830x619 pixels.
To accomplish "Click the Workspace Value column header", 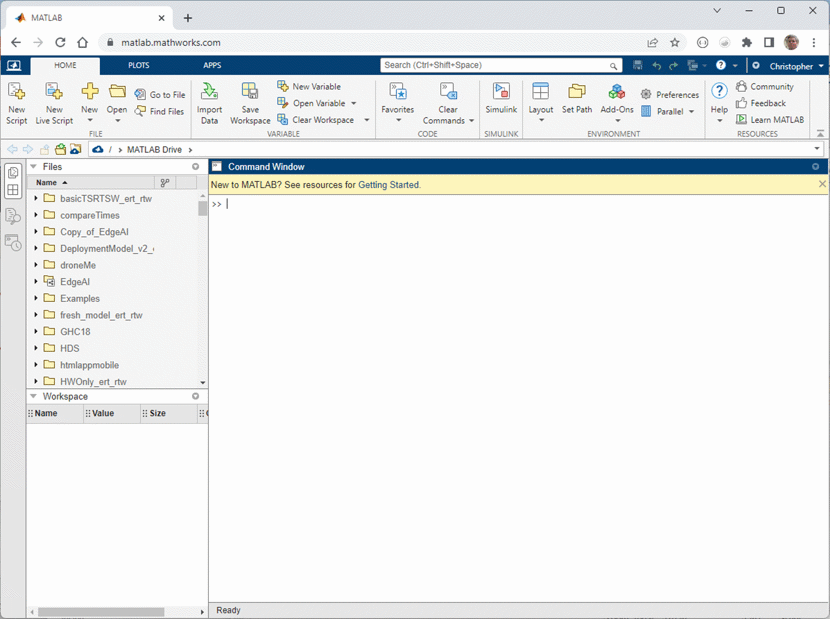I will pos(111,413).
